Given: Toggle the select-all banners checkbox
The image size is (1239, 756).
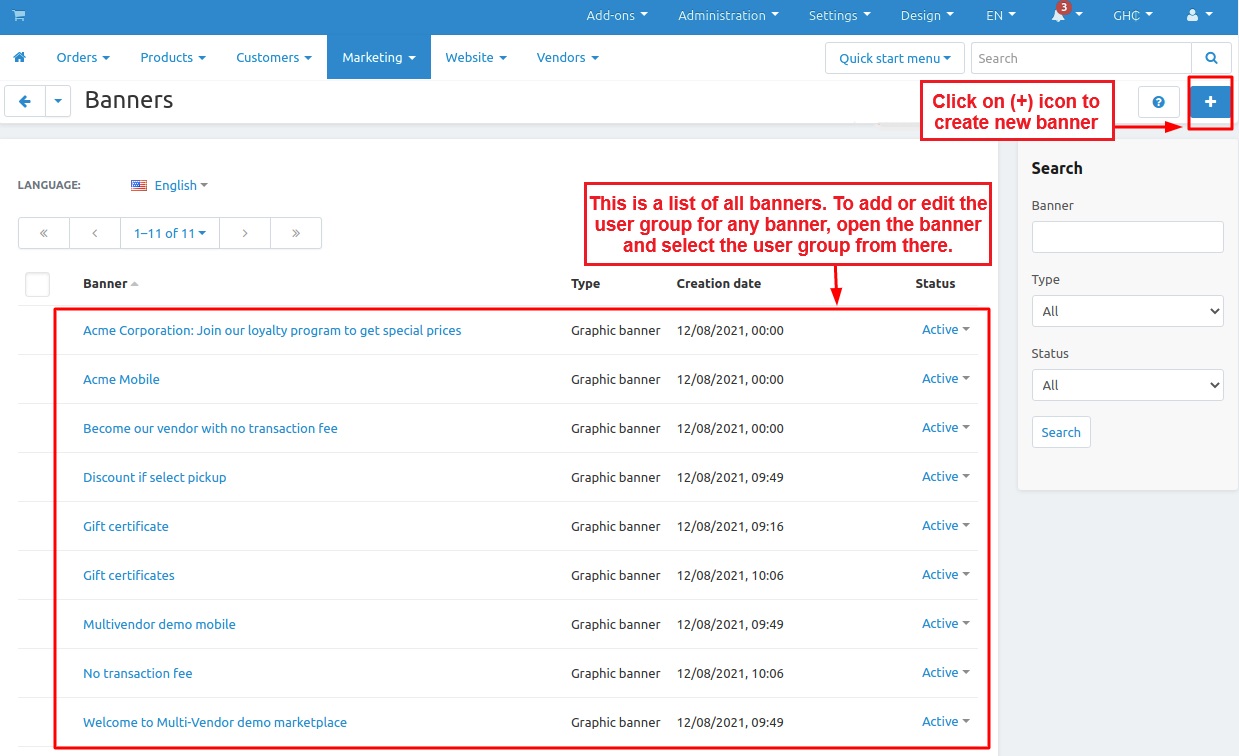Looking at the screenshot, I should (37, 284).
